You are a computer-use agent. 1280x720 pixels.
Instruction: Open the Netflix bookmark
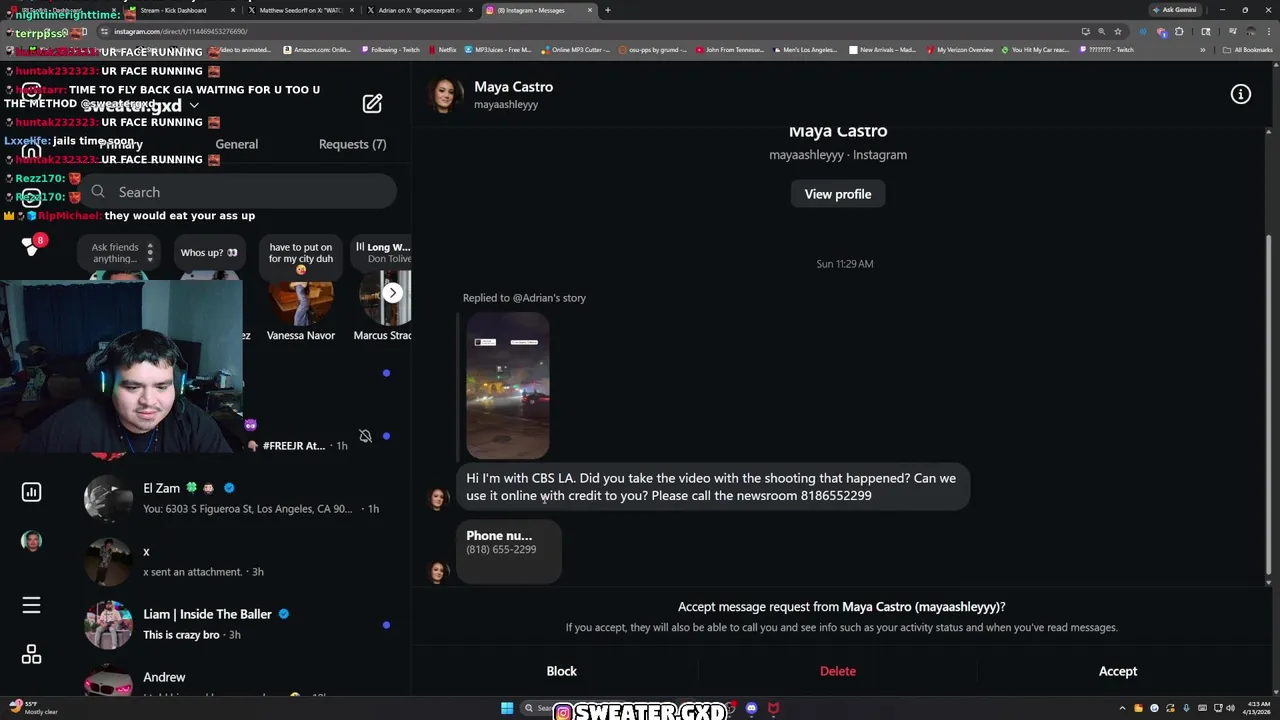(x=443, y=50)
